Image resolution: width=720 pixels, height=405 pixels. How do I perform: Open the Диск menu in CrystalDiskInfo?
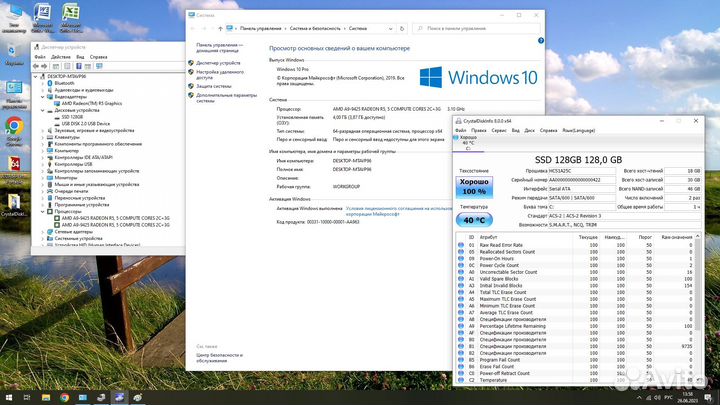point(529,130)
